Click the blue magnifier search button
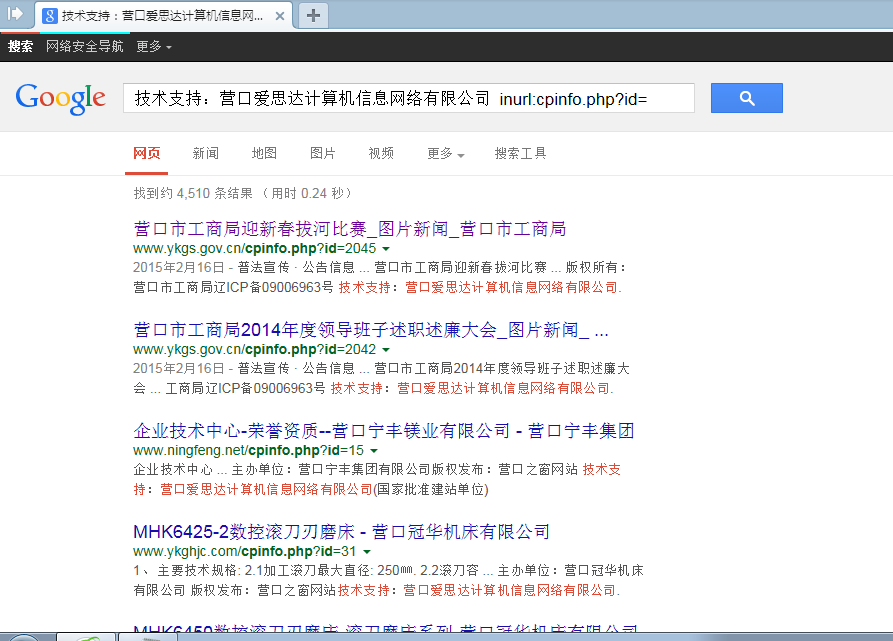Viewport: 893px width, 641px height. 747,98
